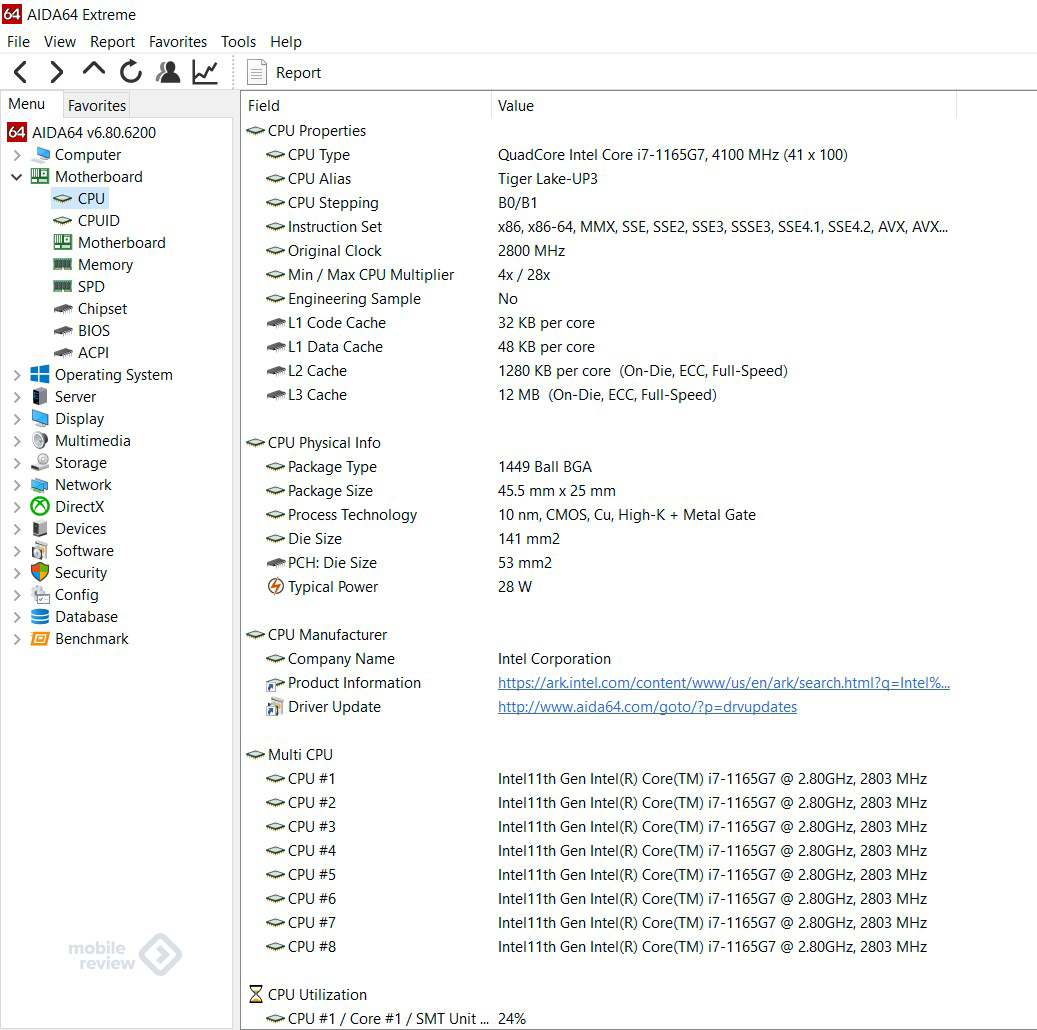The width and height of the screenshot is (1037, 1030).
Task: Select the Server icon
Action: pos(40,396)
